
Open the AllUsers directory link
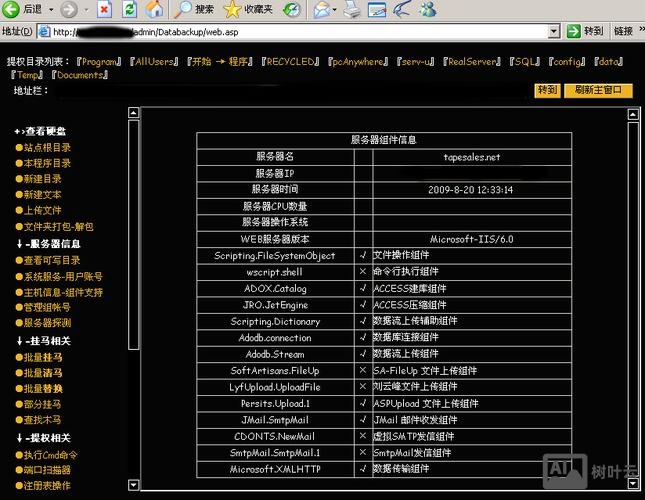[154, 62]
